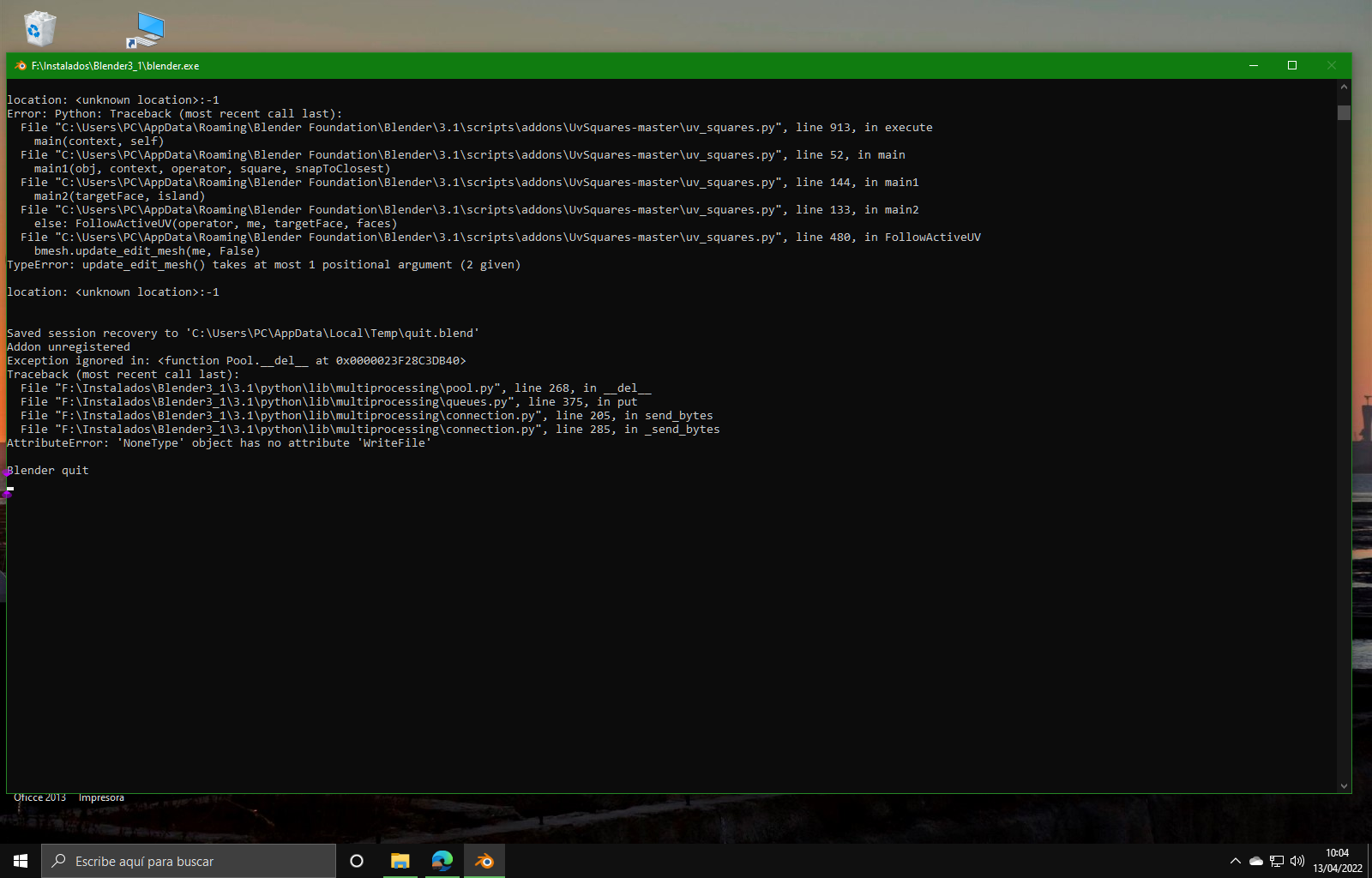Click the "bmesh.update_edit_mesh(me, False)" line

pyautogui.click(x=147, y=251)
